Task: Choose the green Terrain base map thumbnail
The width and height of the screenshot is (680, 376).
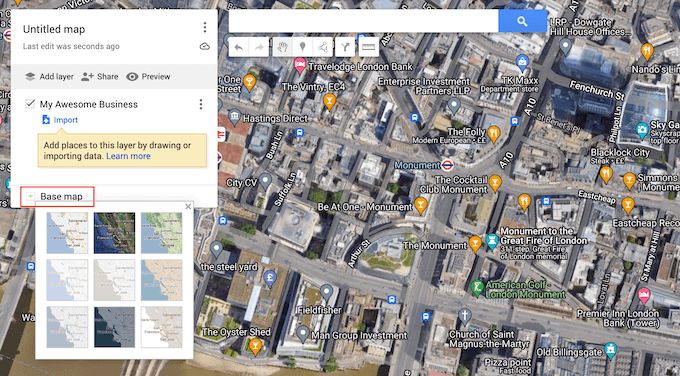Action: pyautogui.click(x=161, y=233)
